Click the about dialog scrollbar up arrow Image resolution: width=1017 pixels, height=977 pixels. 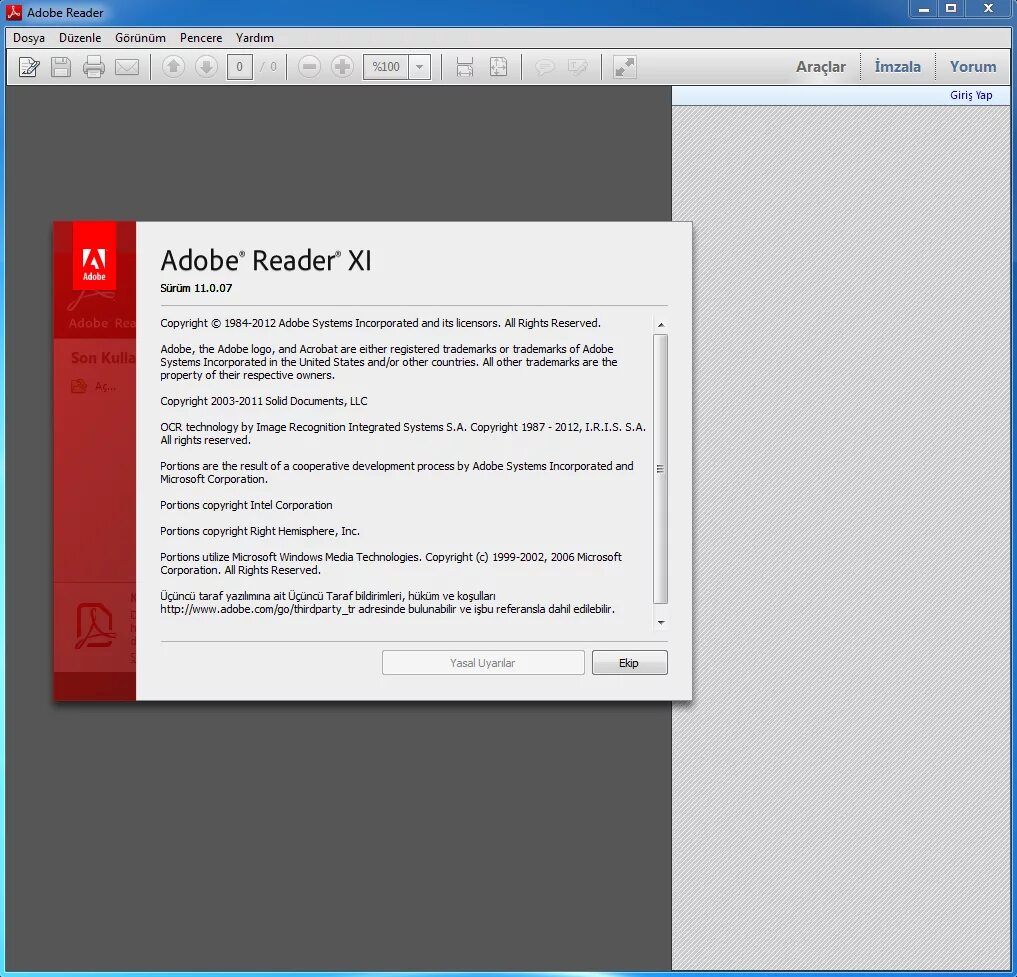coord(661,325)
